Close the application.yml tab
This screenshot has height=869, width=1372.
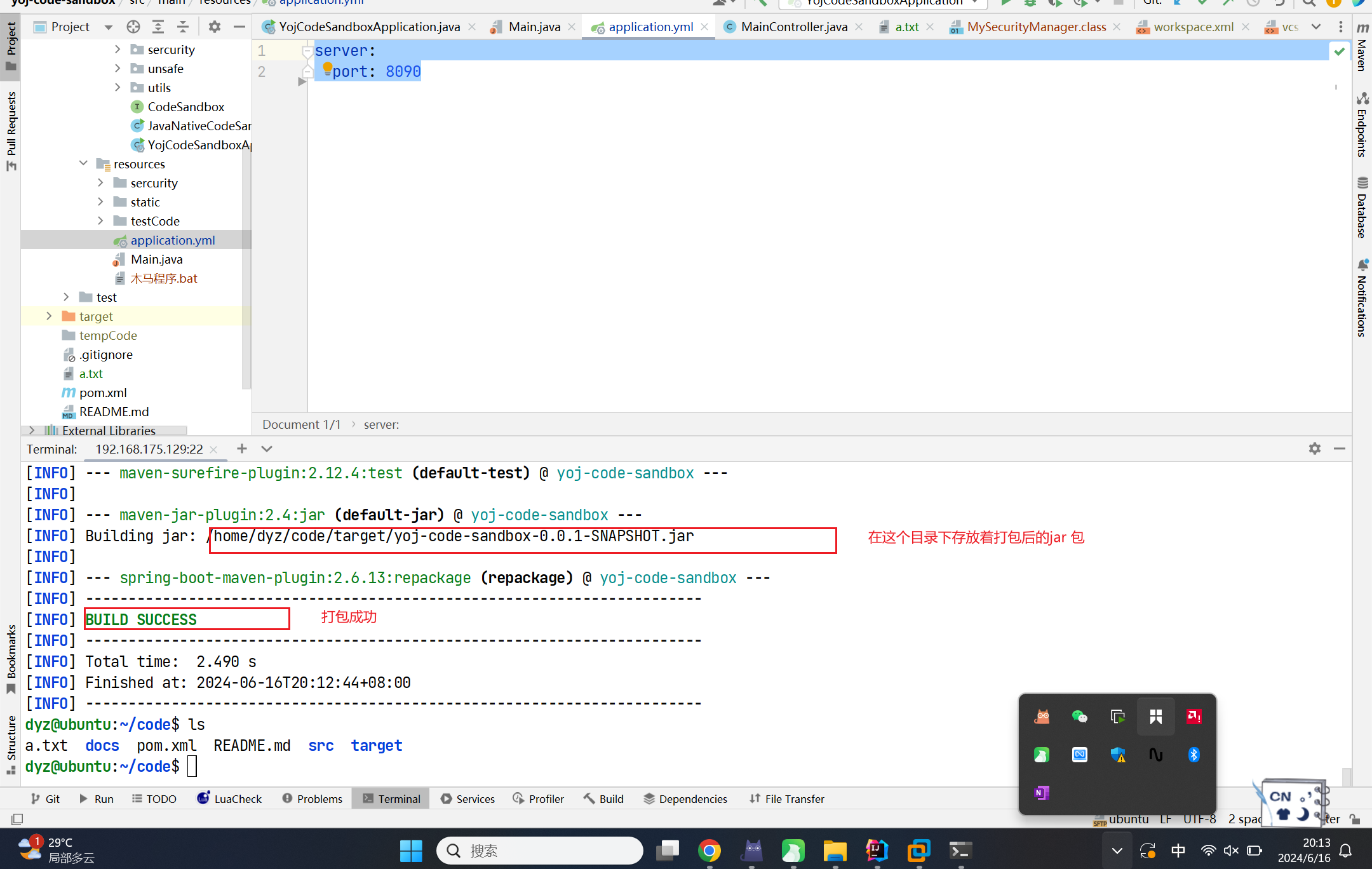pyautogui.click(x=704, y=27)
